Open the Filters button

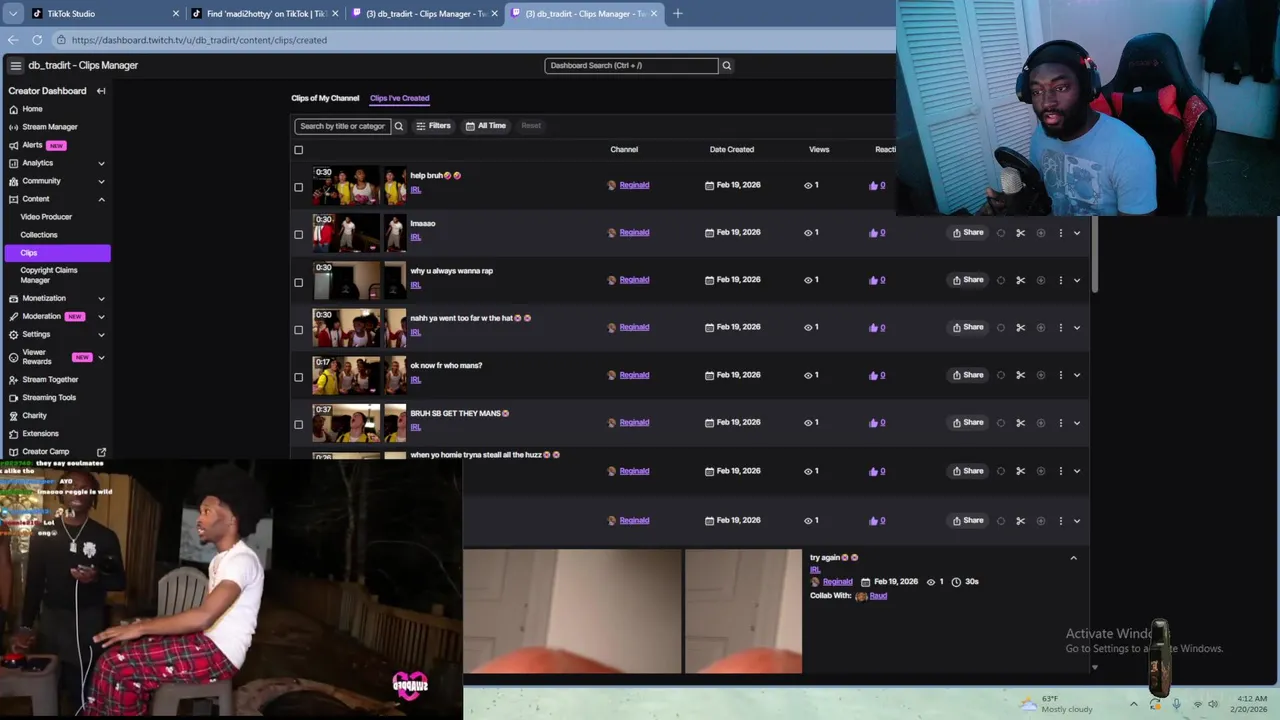point(433,126)
